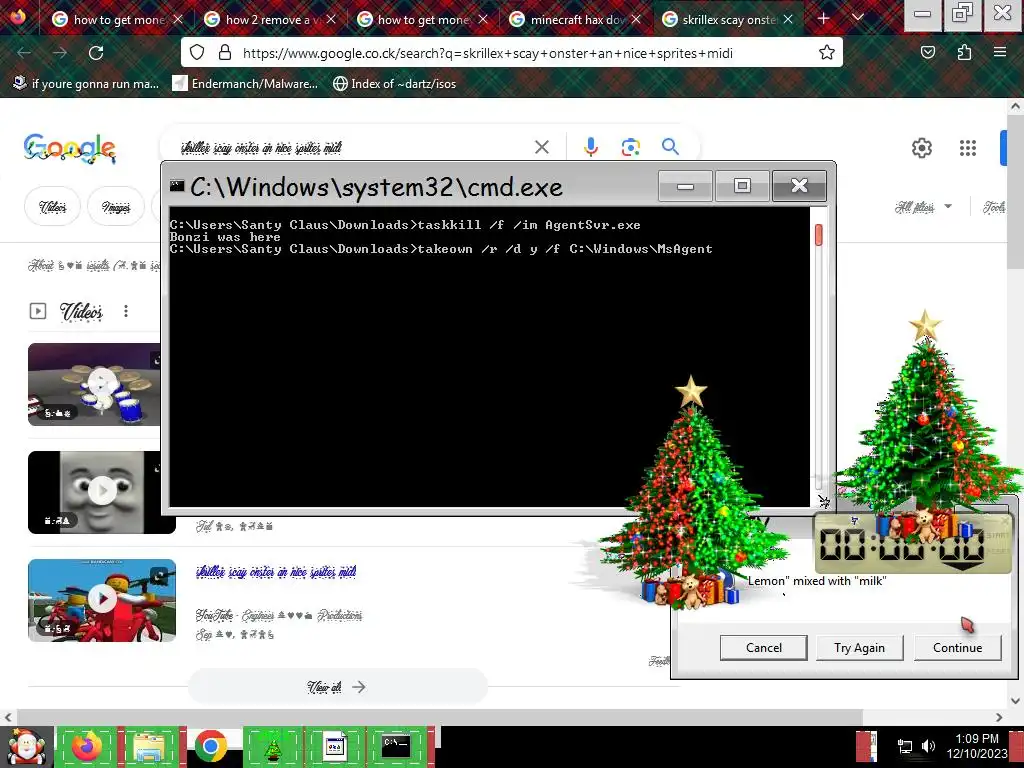The width and height of the screenshot is (1024, 768).
Task: Open the volume tray icon
Action: click(x=928, y=746)
